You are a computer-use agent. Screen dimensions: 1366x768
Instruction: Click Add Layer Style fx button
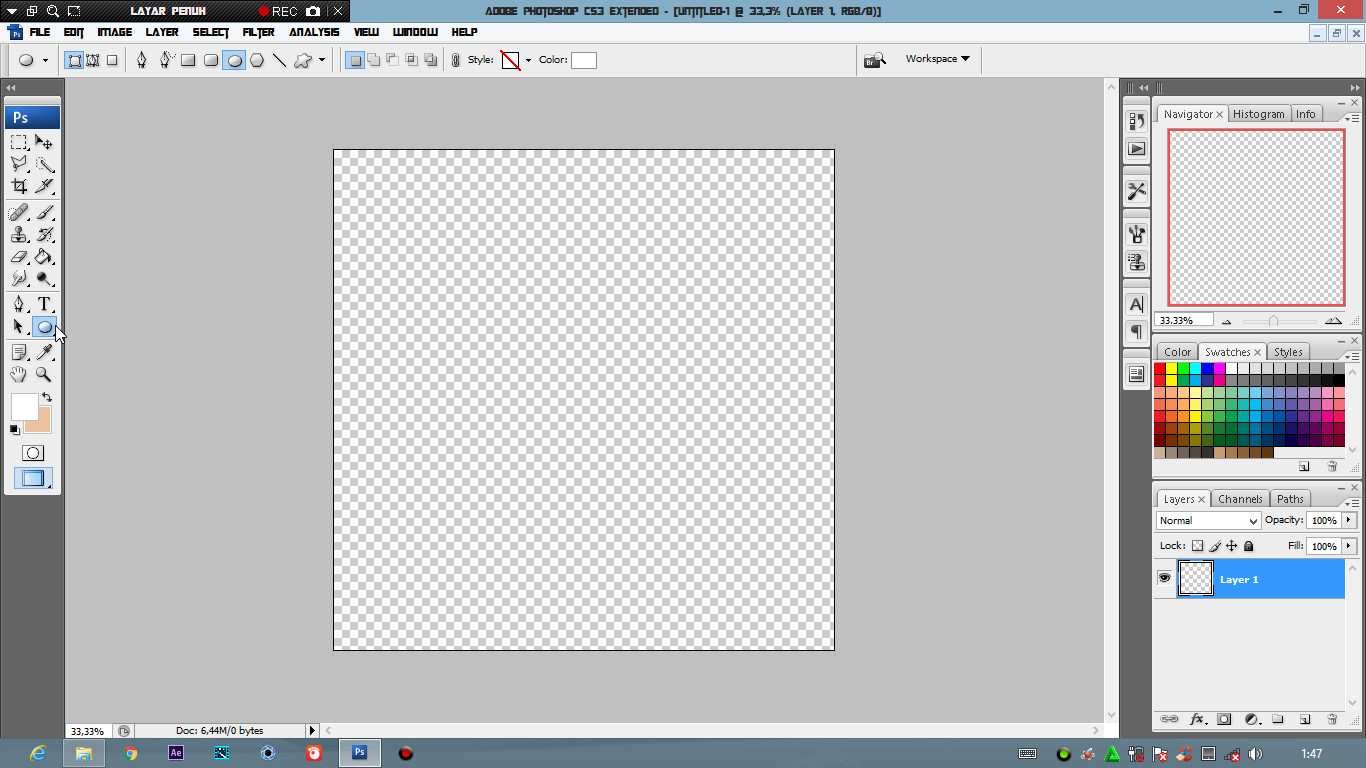click(1196, 719)
